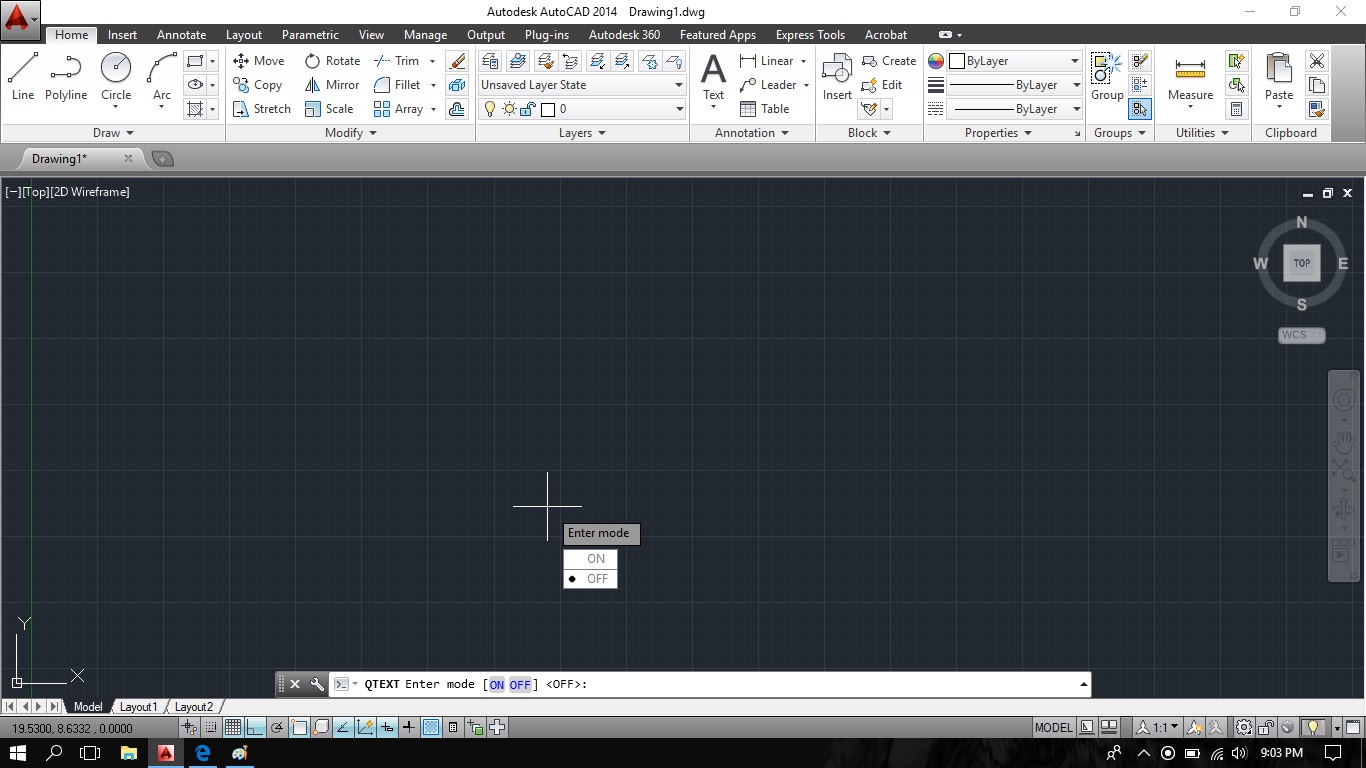Open File Explorer from taskbar
This screenshot has width=1366, height=768.
coord(128,753)
